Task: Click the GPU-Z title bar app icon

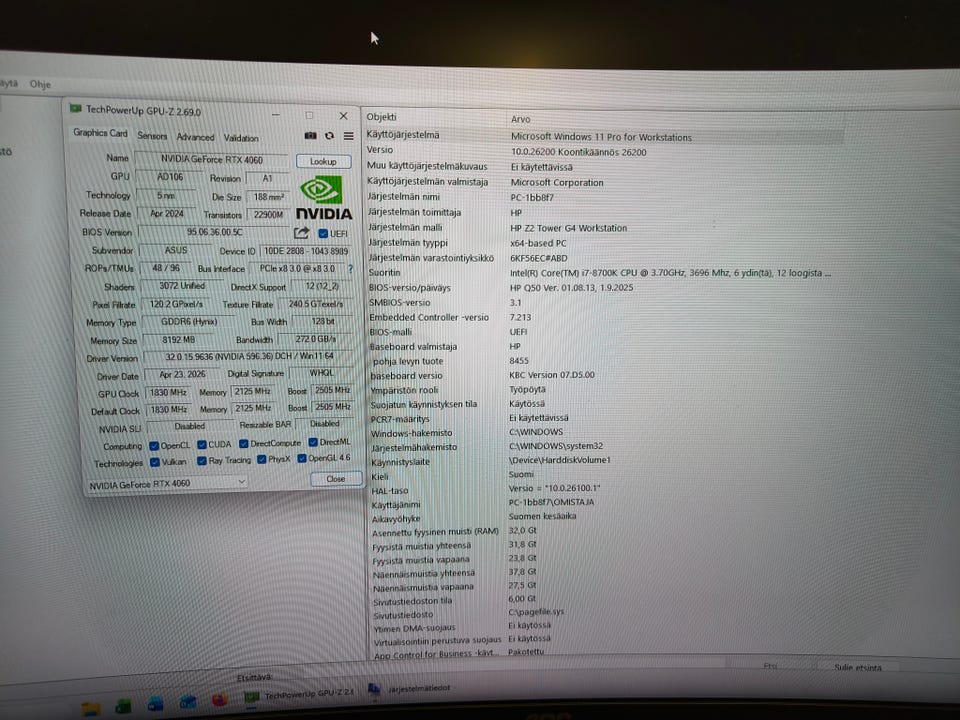Action: pyautogui.click(x=76, y=108)
